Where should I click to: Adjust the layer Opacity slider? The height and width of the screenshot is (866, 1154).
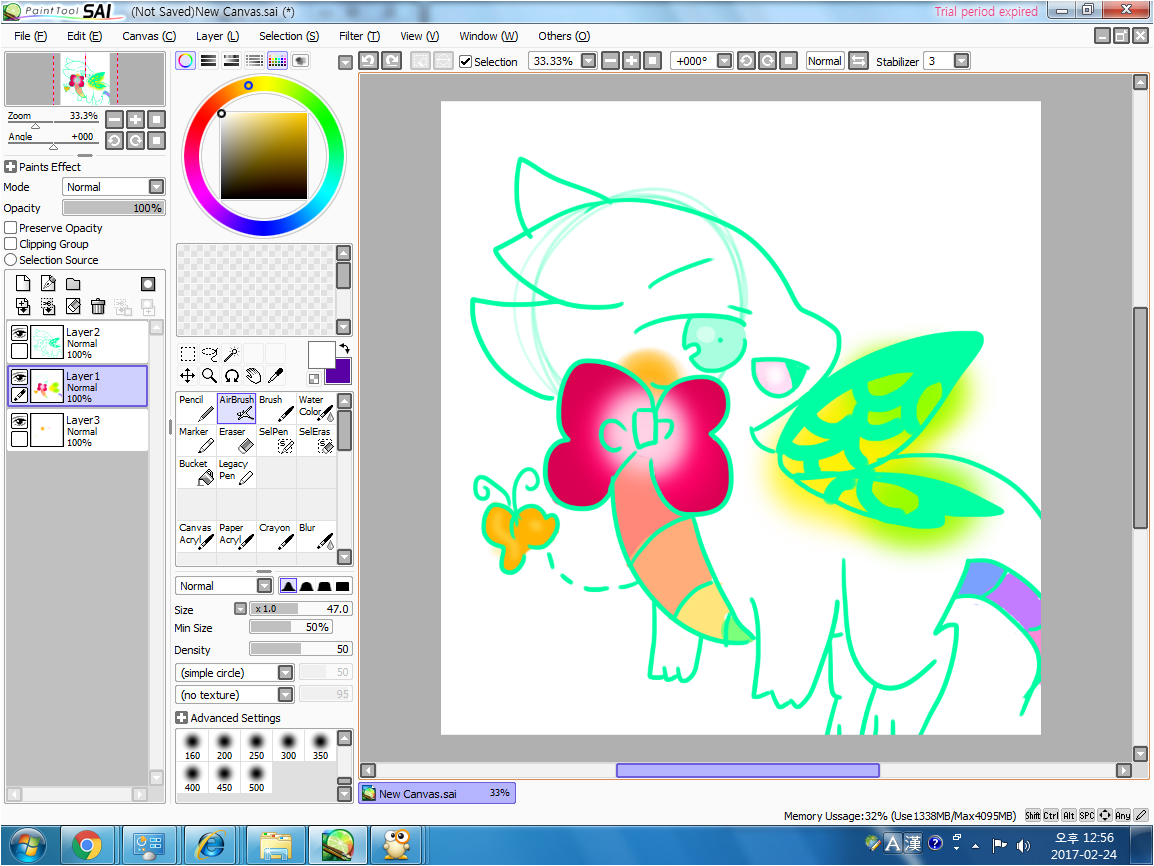113,208
